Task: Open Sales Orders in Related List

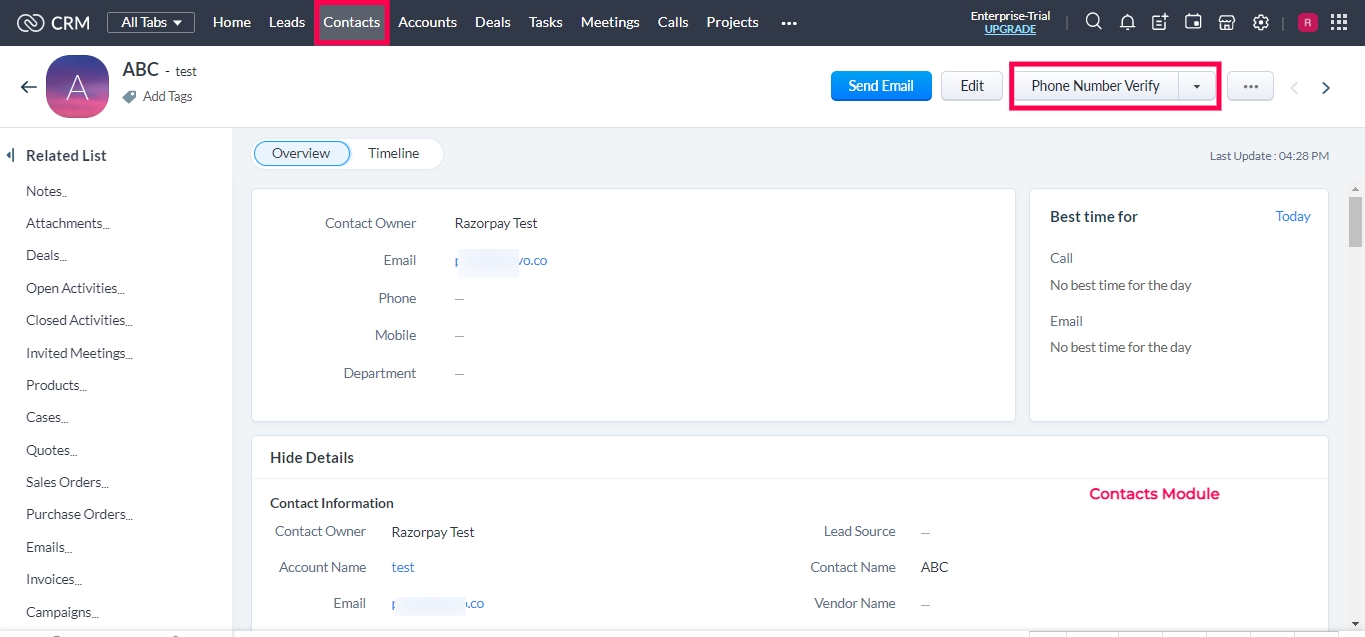Action: click(x=67, y=482)
